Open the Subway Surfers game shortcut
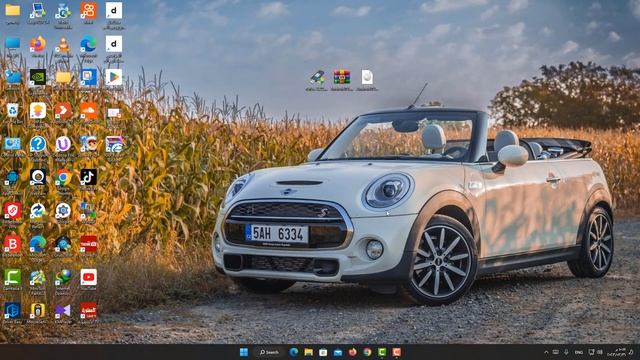Viewport: 640px width, 360px height. pos(89,144)
